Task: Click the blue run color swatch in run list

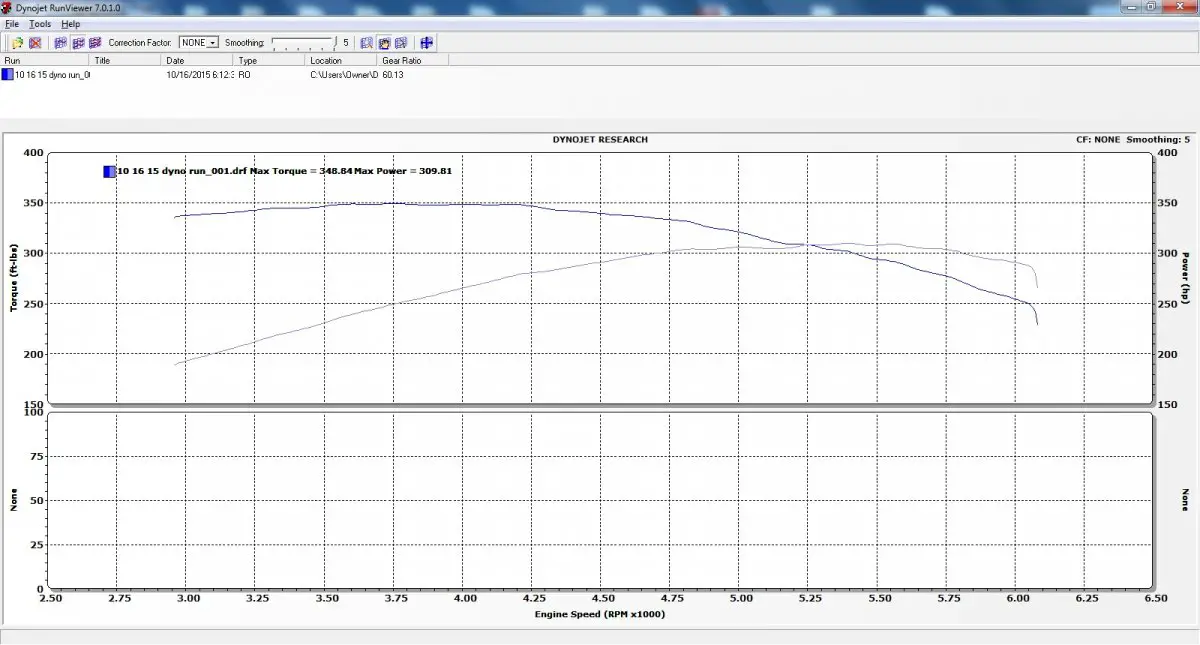Action: pos(7,74)
